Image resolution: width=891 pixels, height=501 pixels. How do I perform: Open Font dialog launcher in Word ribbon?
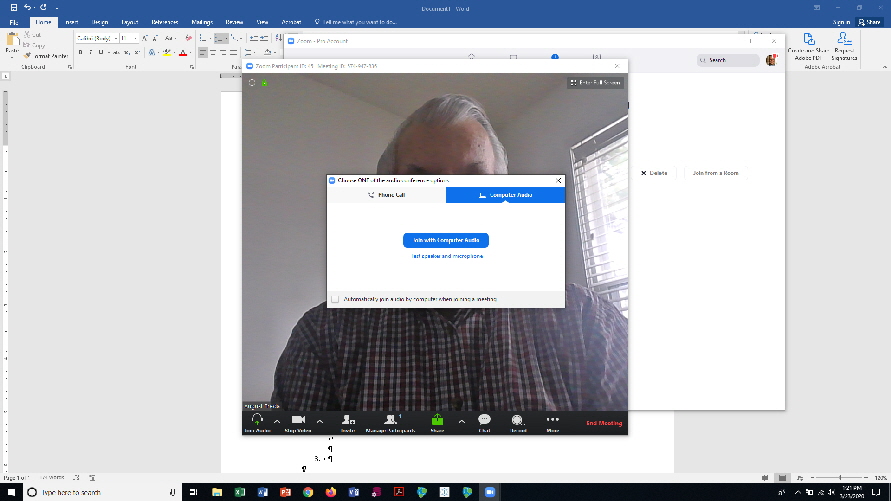click(x=192, y=67)
